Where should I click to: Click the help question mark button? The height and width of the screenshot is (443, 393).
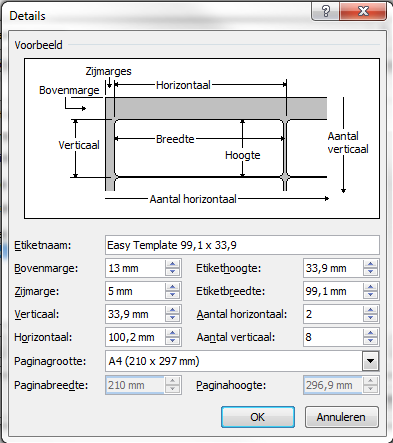[325, 12]
